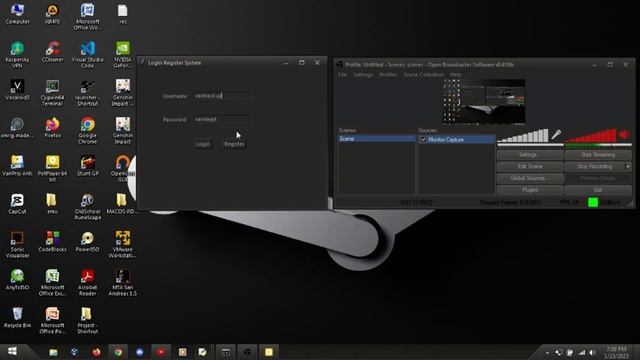The height and width of the screenshot is (360, 640).
Task: Open MTA San Andreas 1.5 desktop icon
Action: pyautogui.click(x=122, y=282)
